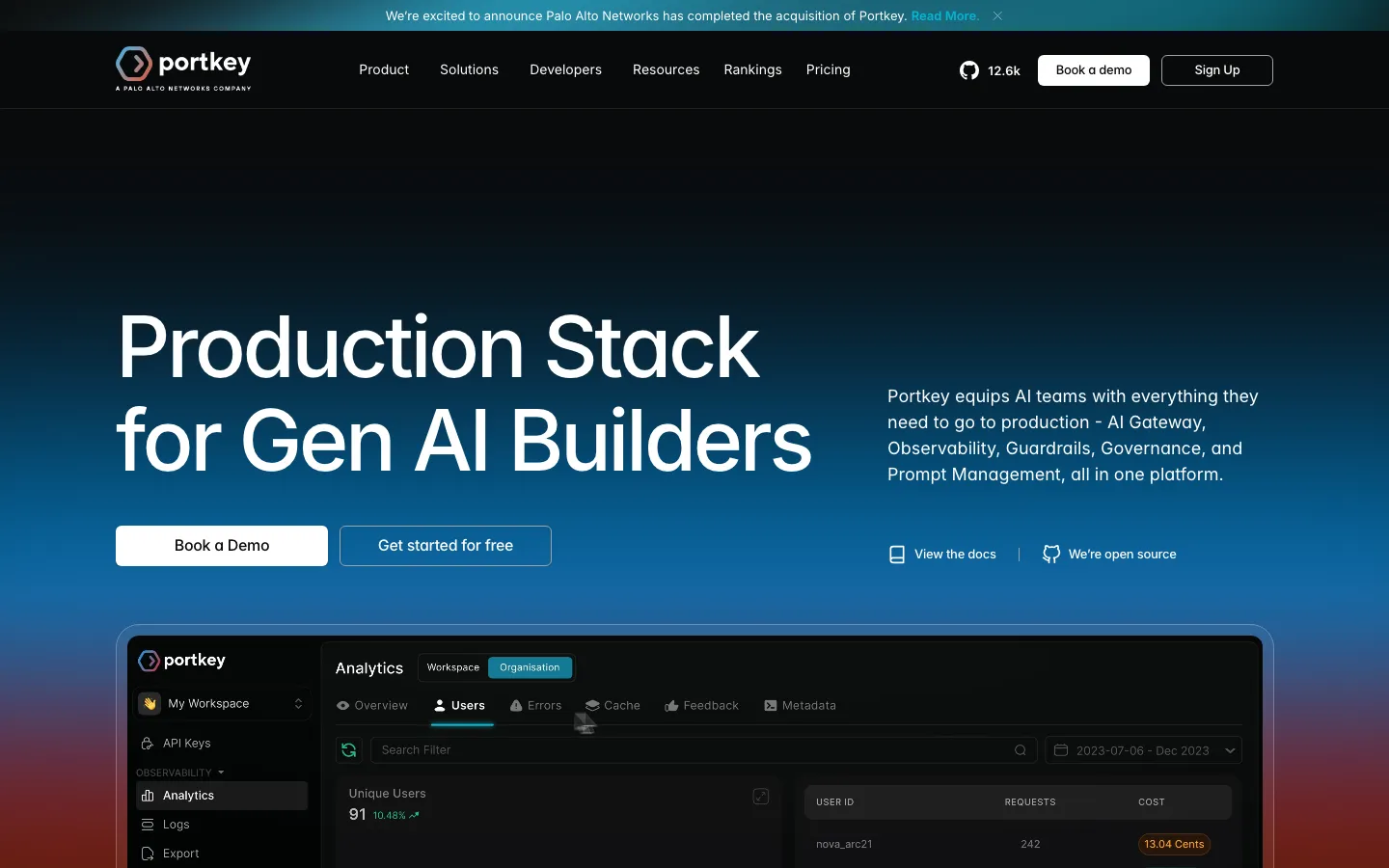The image size is (1389, 868).
Task: Click the GitHub cat icon beside open source
Action: click(1051, 555)
